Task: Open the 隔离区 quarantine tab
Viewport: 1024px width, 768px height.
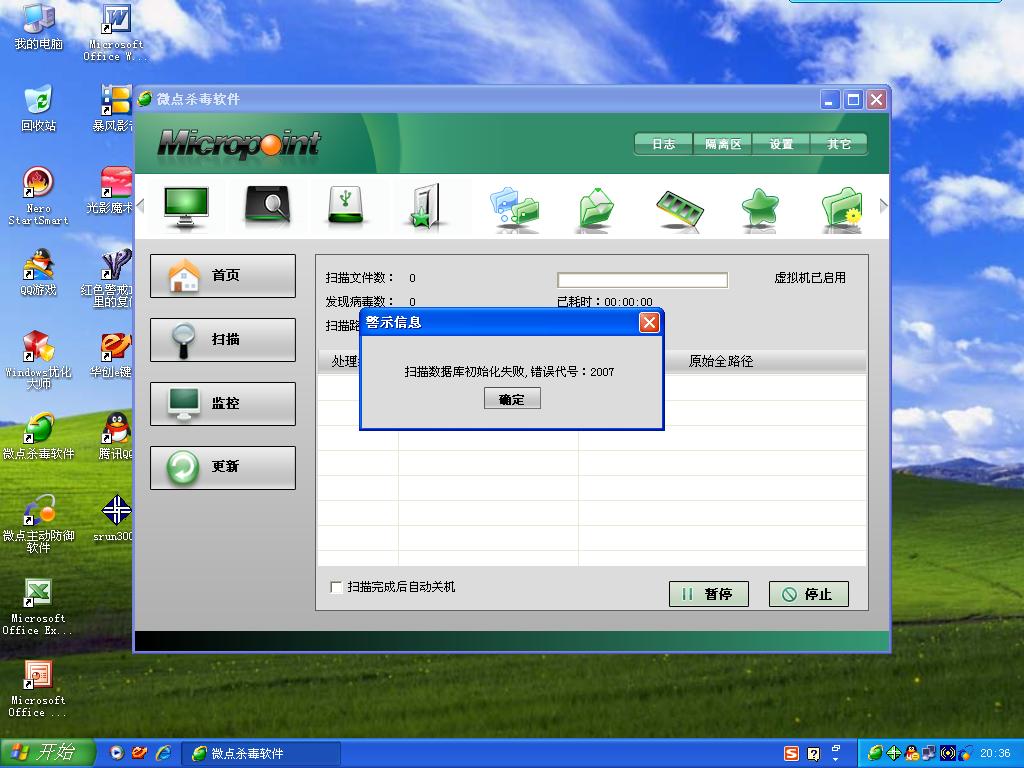Action: coord(722,144)
